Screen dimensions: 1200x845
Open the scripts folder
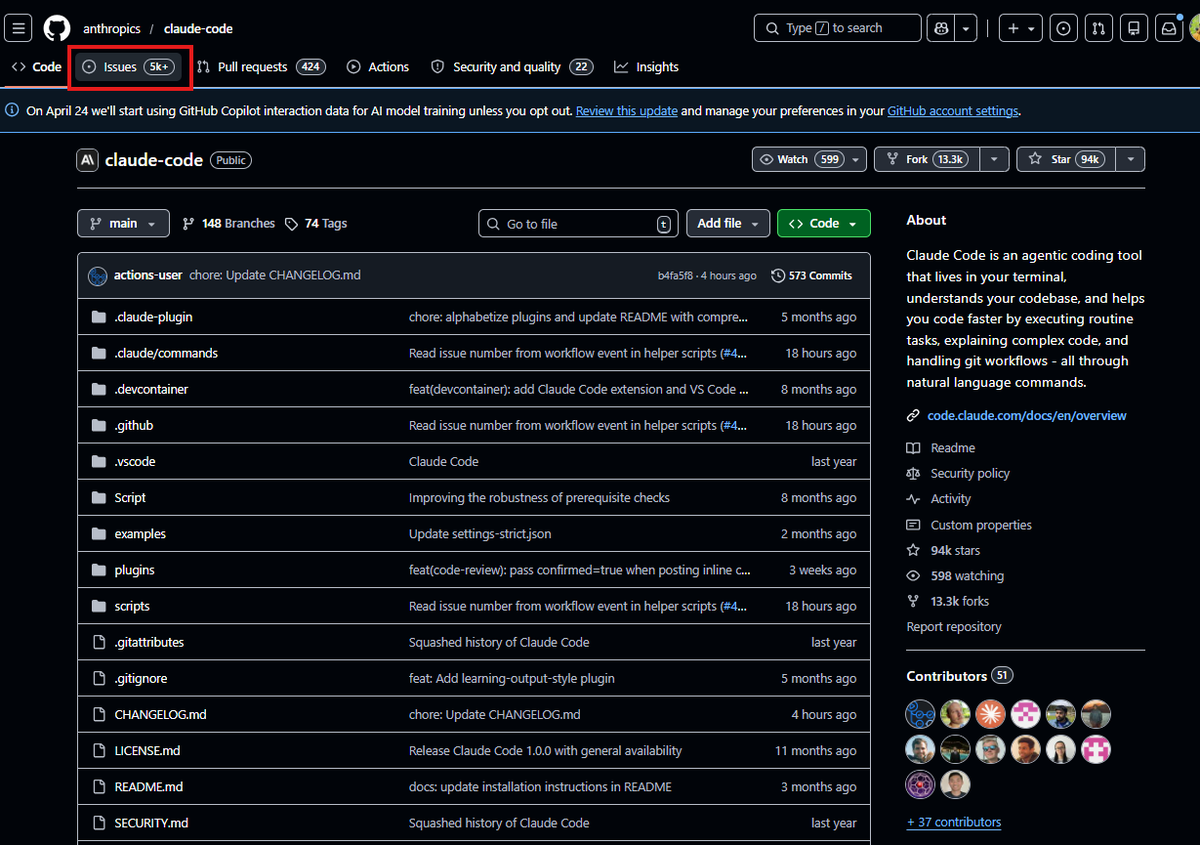tap(132, 606)
